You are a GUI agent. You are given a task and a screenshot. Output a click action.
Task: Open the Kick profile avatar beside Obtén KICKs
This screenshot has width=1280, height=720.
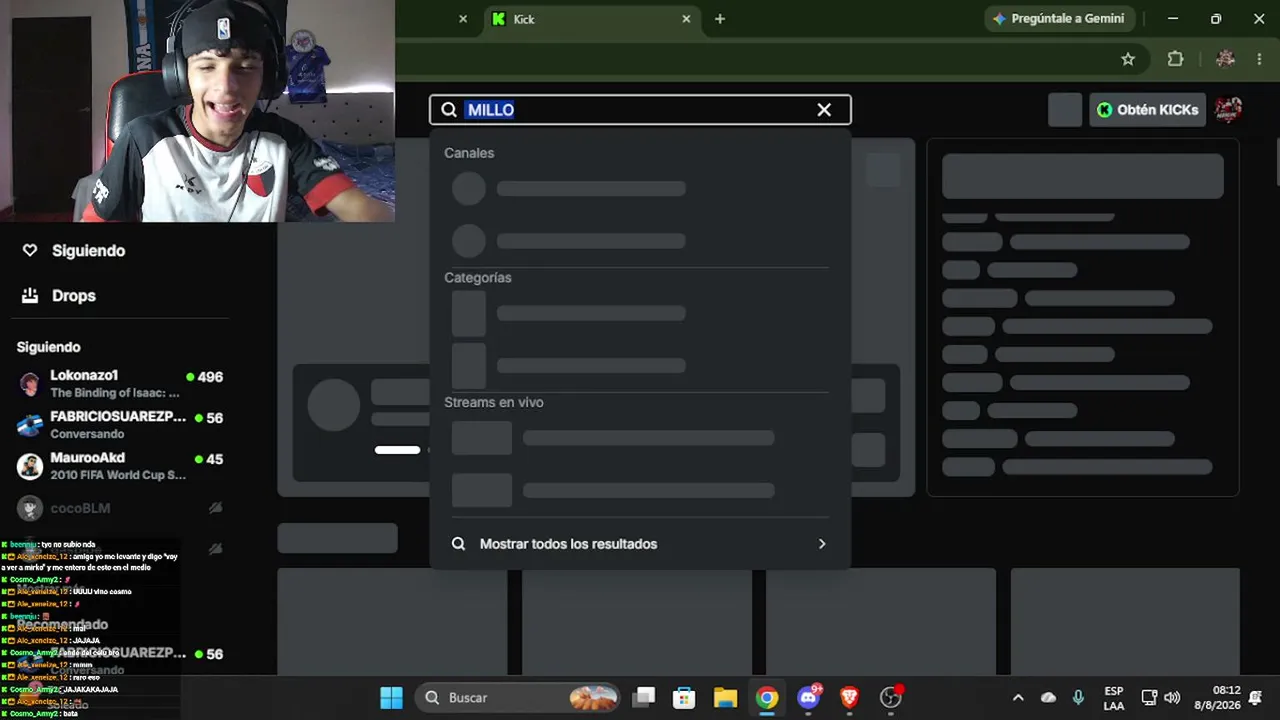tap(1228, 110)
